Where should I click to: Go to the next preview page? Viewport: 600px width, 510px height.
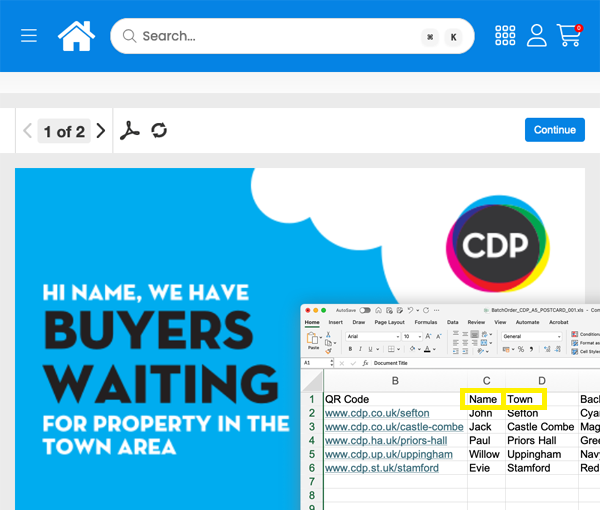(100, 131)
